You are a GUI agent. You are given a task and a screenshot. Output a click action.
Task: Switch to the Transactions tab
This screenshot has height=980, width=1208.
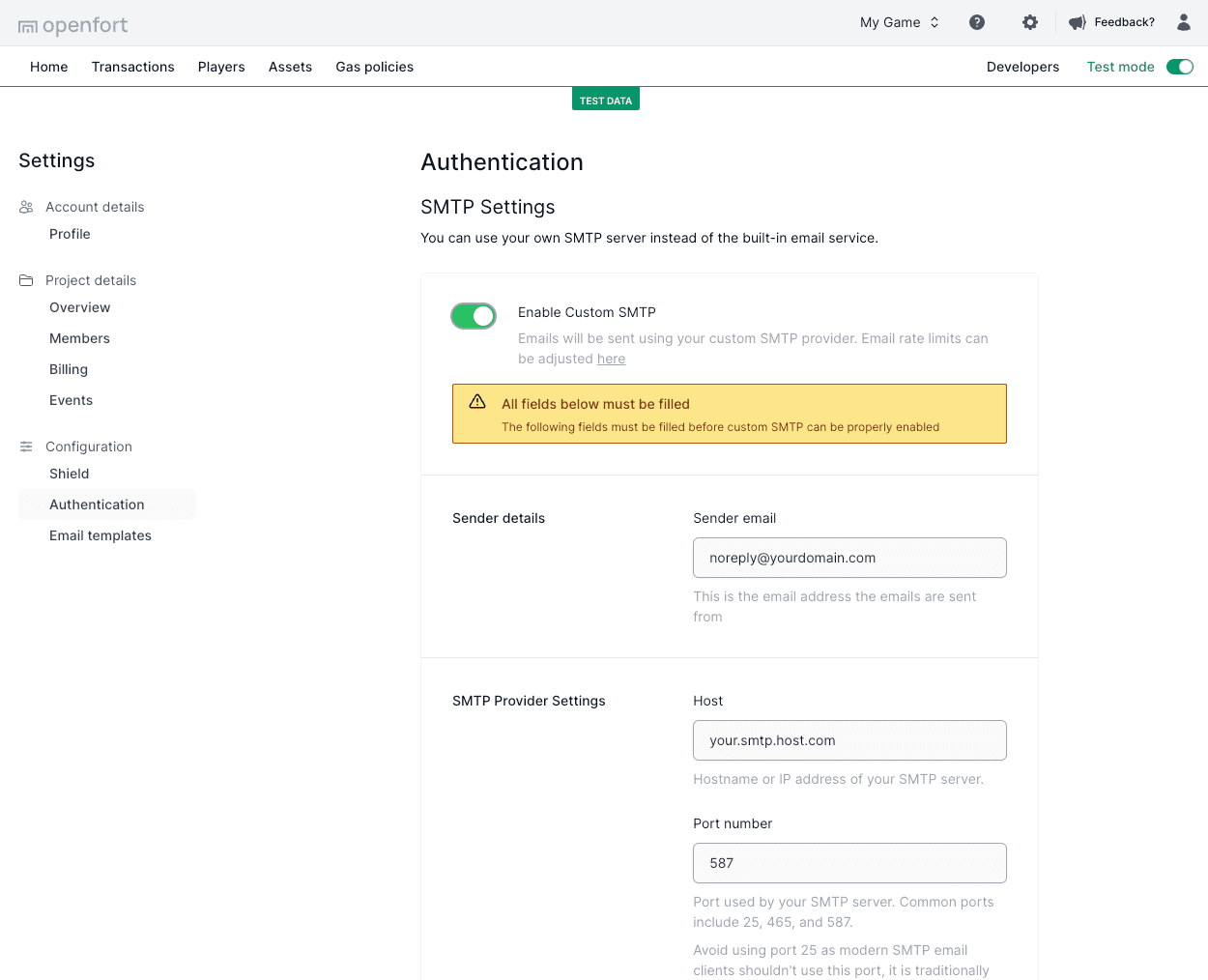tap(132, 67)
